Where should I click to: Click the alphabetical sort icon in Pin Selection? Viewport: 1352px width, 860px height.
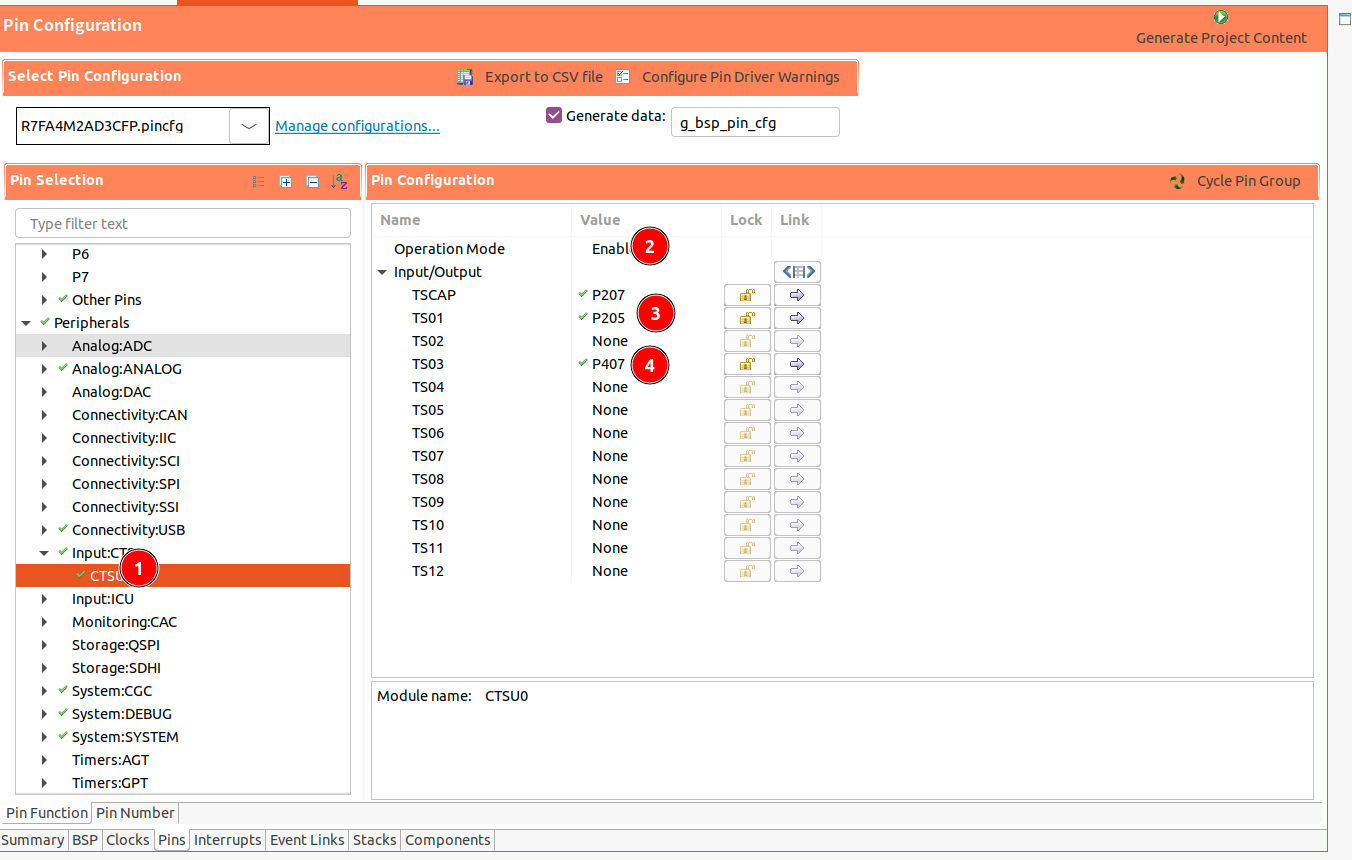click(339, 182)
